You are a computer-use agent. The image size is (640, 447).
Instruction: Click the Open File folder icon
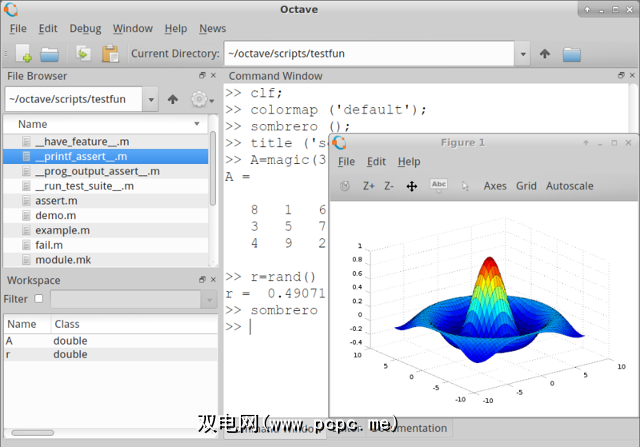pyautogui.click(x=48, y=54)
